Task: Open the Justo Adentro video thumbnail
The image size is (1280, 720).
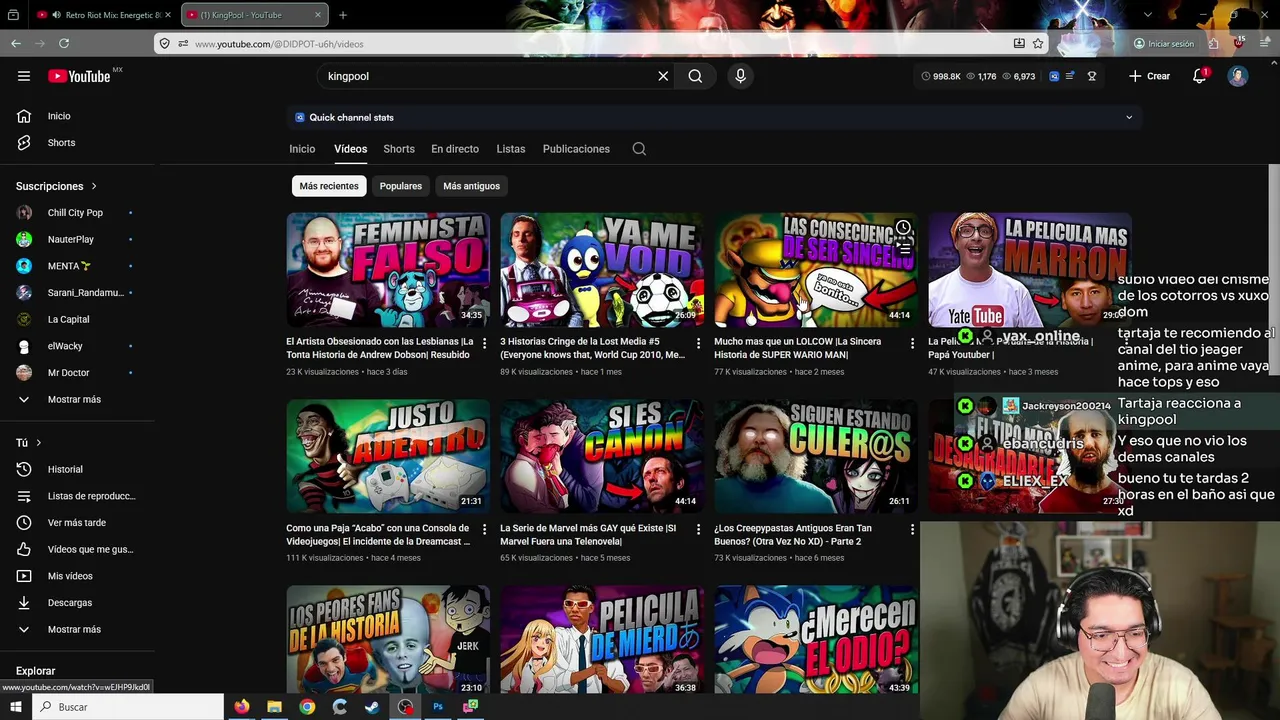Action: pos(388,456)
